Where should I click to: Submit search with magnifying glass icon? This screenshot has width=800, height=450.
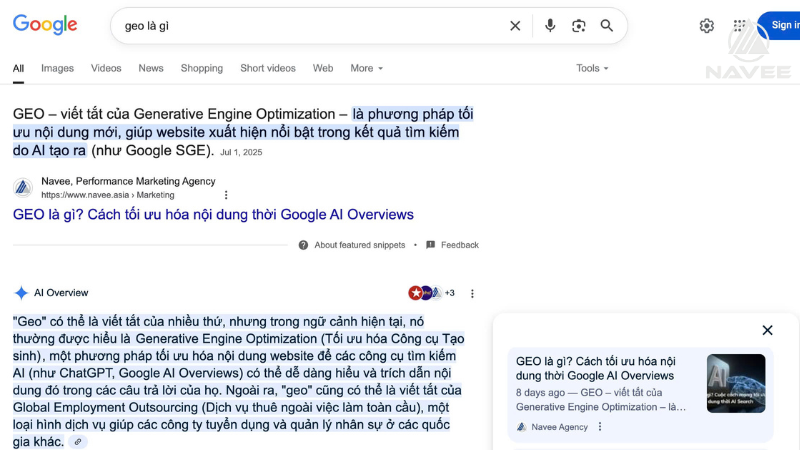[x=606, y=26]
